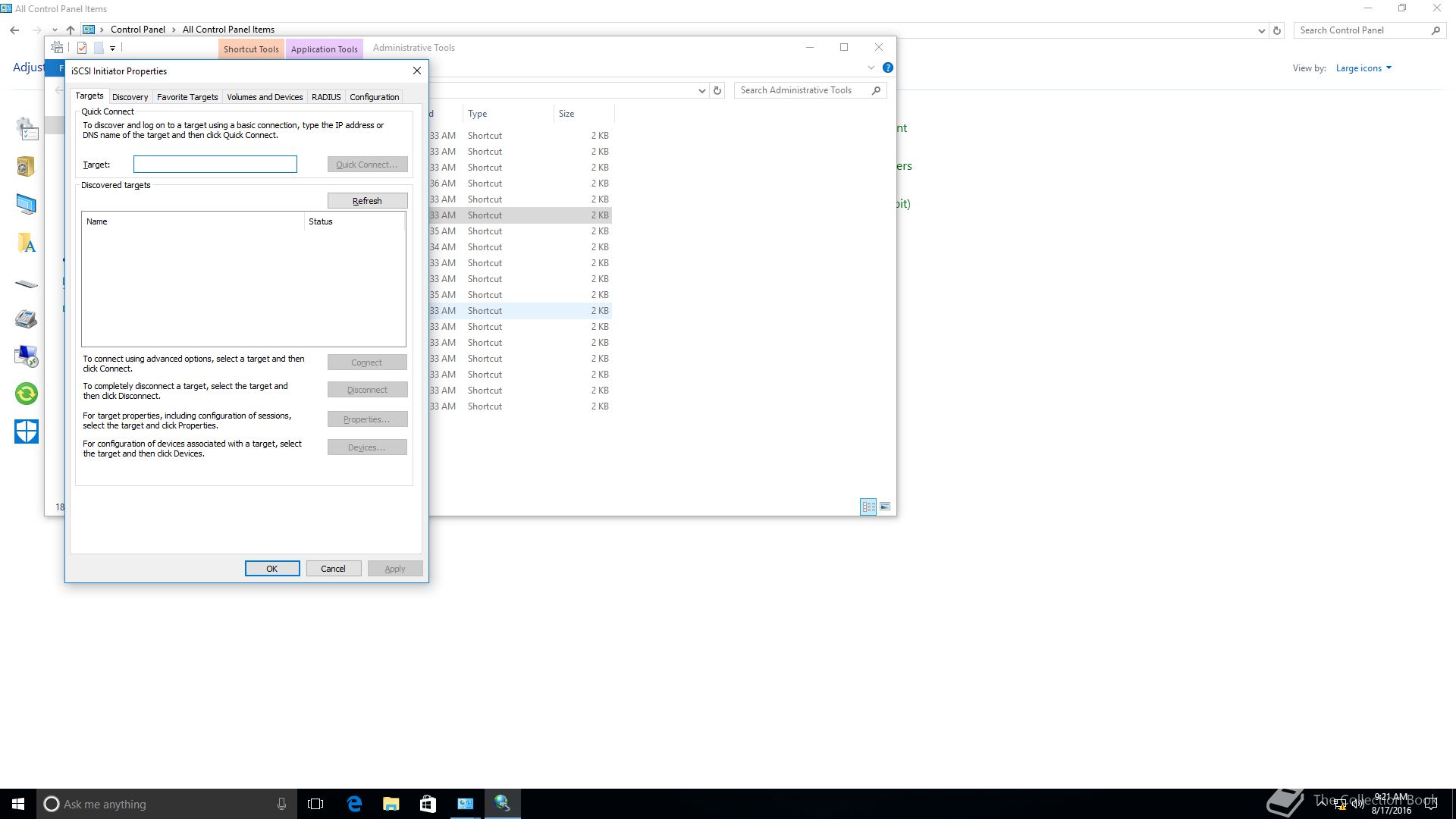Show hidden tray icons chevron
This screenshot has width=1456, height=819.
(x=1323, y=804)
